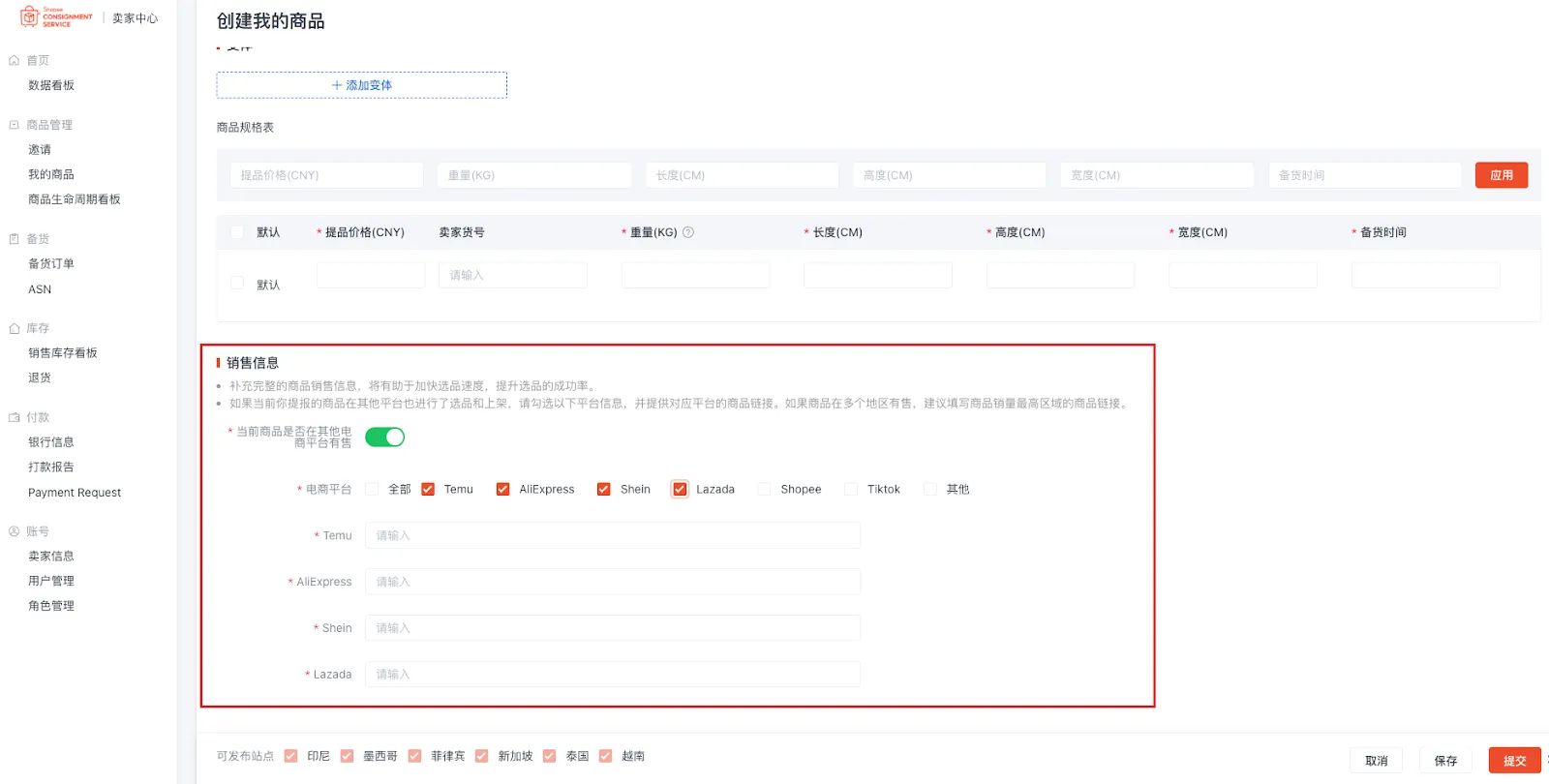Click the 取消 button
1549x784 pixels.
(1377, 761)
